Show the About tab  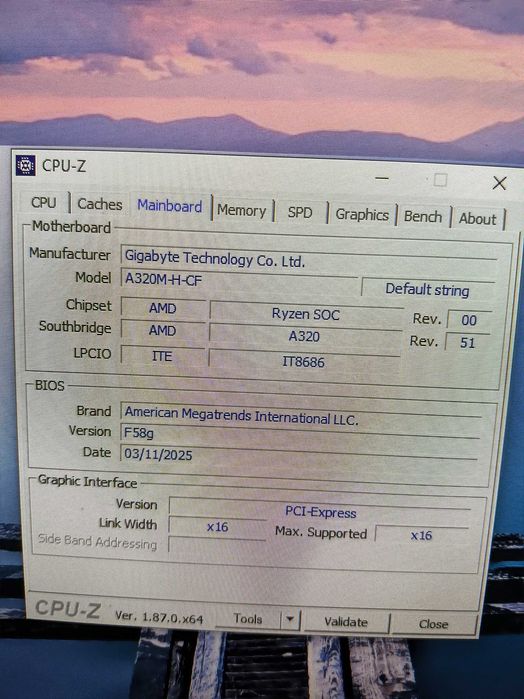pos(478,219)
